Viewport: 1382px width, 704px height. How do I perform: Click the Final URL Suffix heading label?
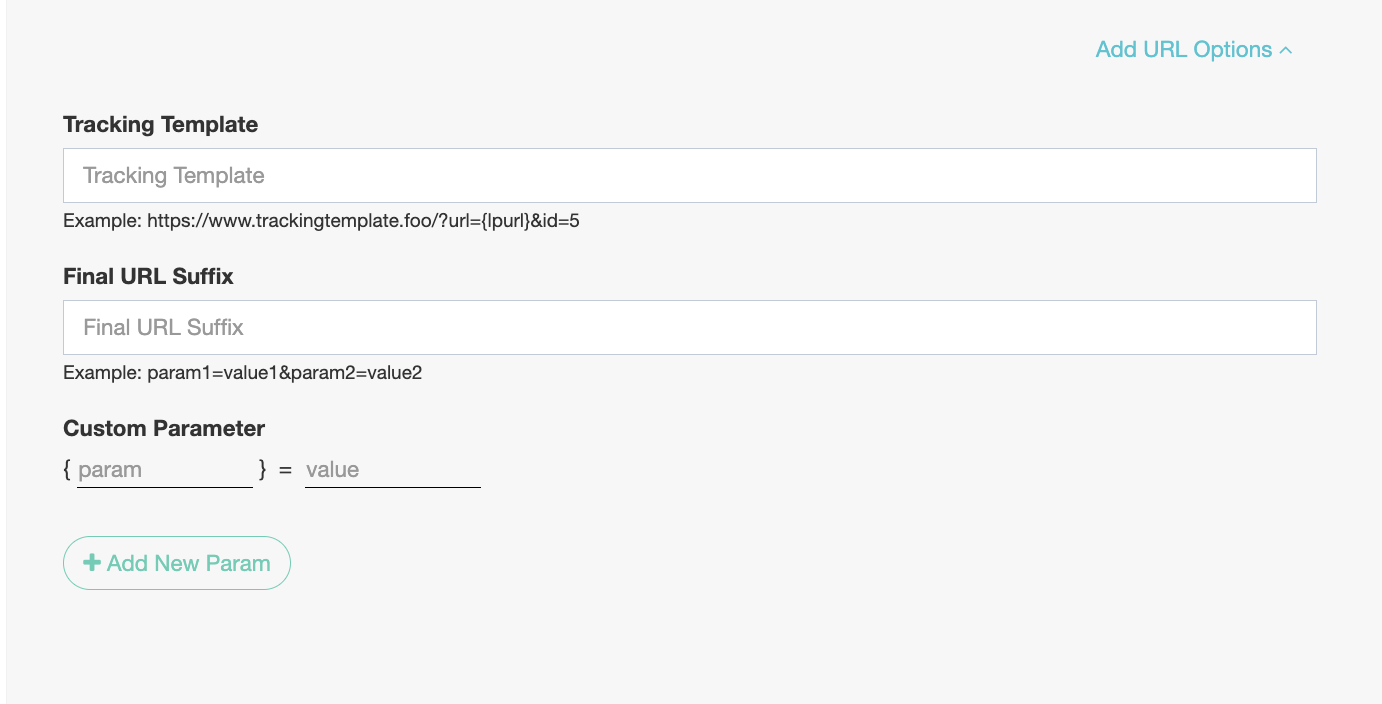coord(148,277)
